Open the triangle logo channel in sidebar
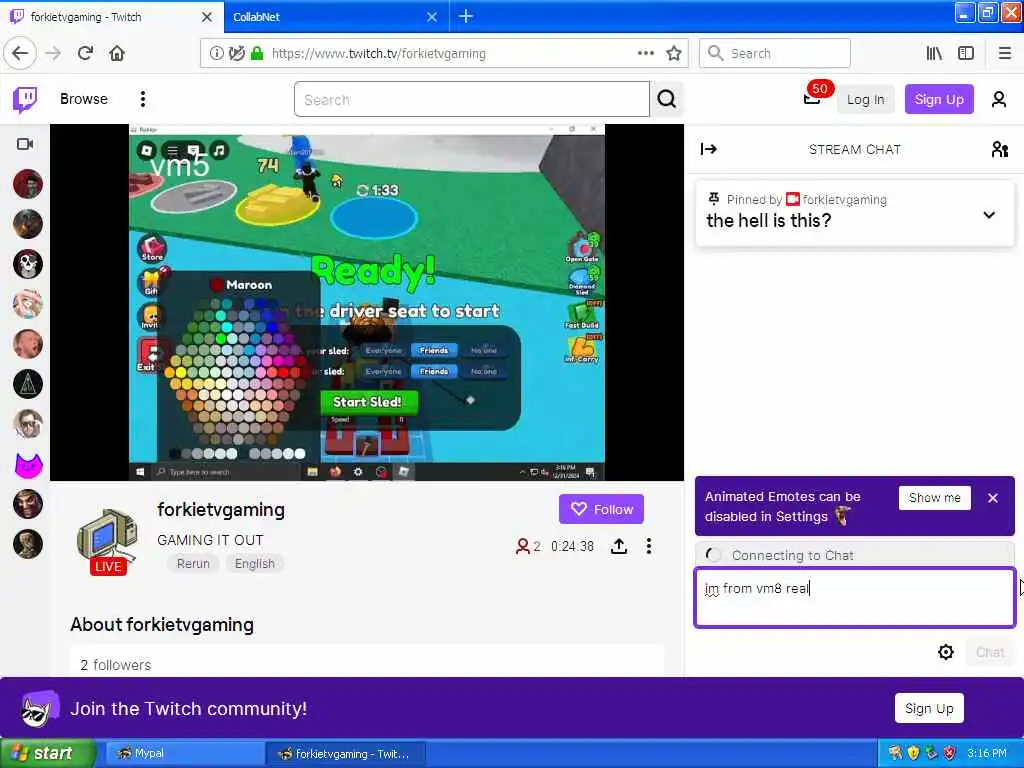1024x768 pixels. tap(28, 384)
